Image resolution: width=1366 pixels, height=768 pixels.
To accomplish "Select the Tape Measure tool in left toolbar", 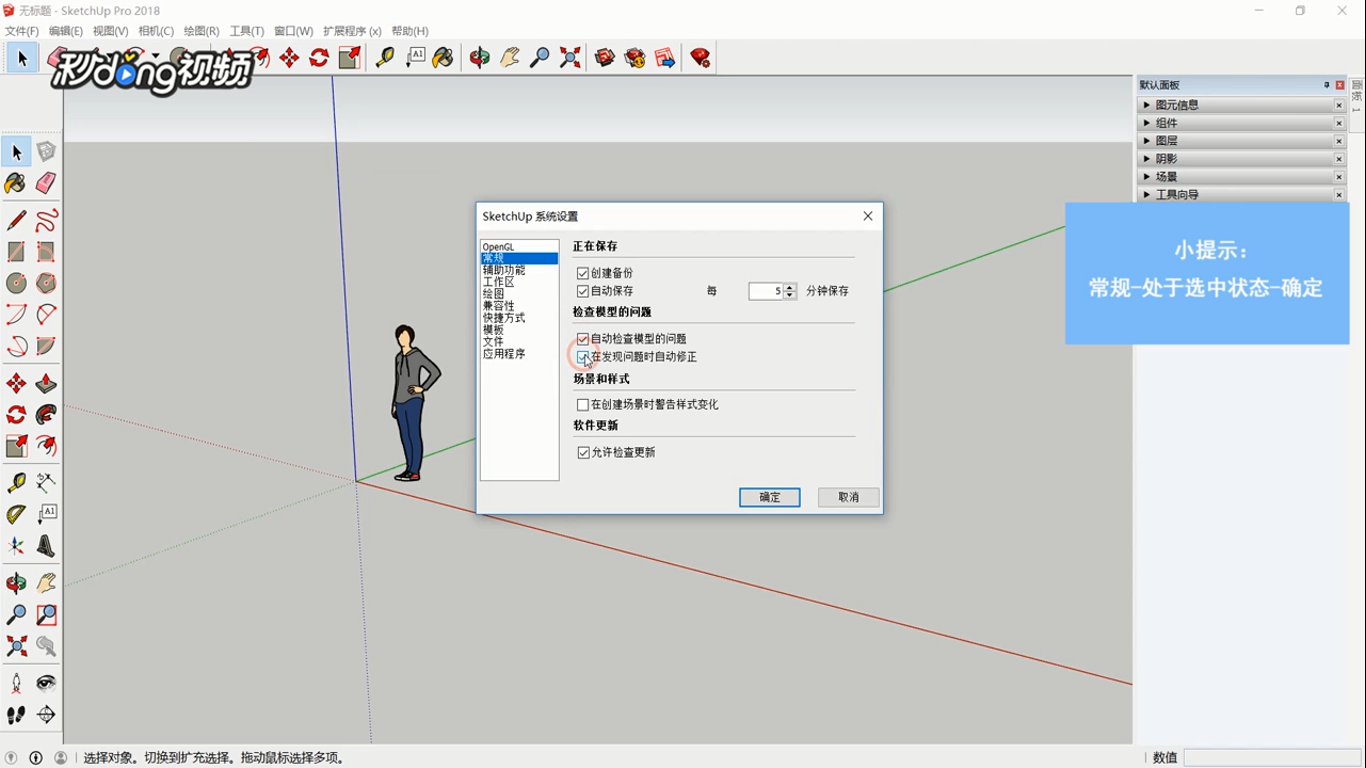I will click(x=16, y=483).
